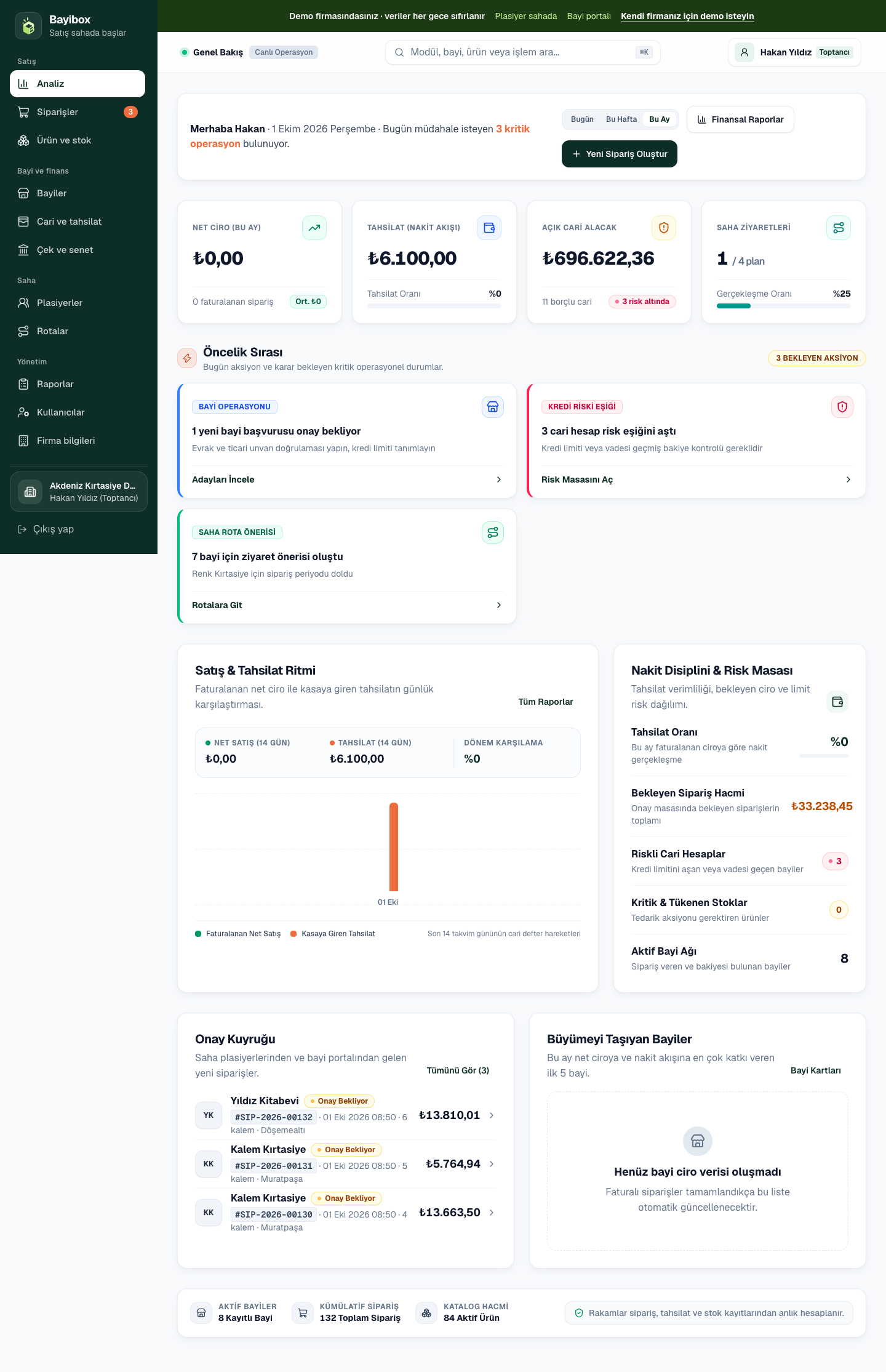Viewport: 886px width, 1372px height.
Task: Select the Bu Ay period filter
Action: pyautogui.click(x=660, y=119)
